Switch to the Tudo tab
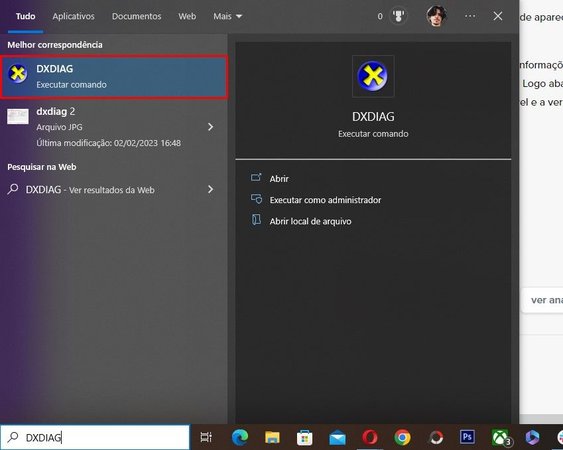The height and width of the screenshot is (450, 563). (x=25, y=16)
